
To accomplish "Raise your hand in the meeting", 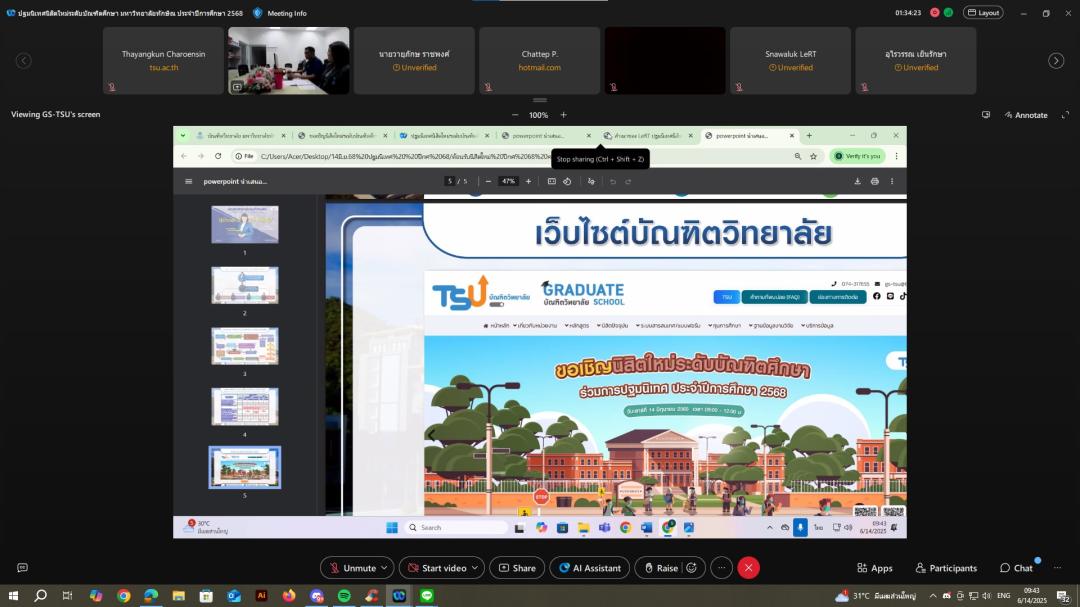I will (x=661, y=568).
